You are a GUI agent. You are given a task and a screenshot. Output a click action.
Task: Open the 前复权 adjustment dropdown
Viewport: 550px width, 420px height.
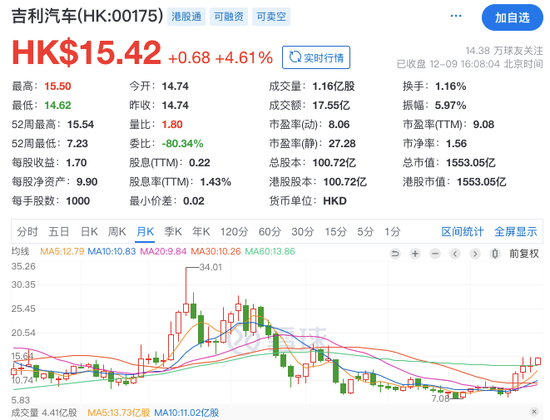(x=524, y=253)
